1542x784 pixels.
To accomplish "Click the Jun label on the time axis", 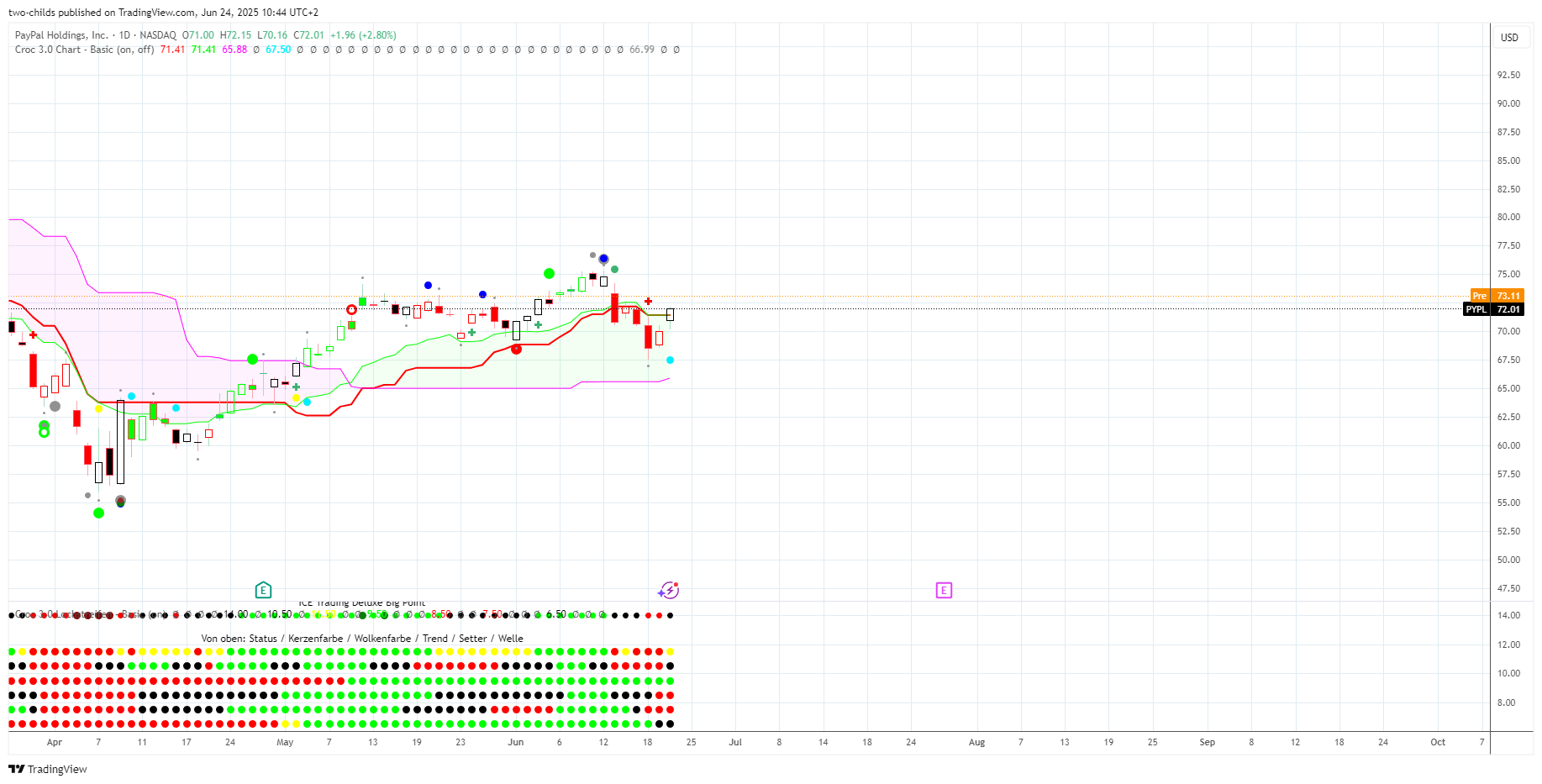I will [x=516, y=742].
